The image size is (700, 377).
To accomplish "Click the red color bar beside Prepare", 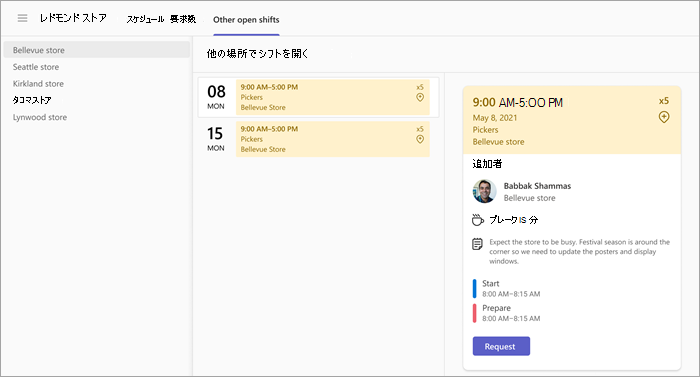I will (x=475, y=313).
